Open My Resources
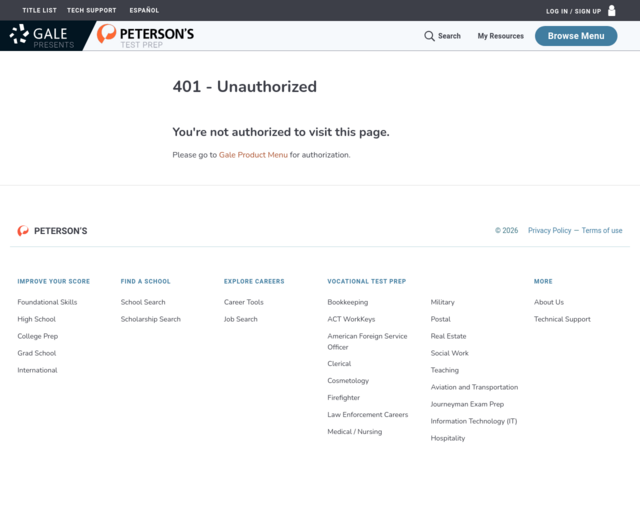The image size is (640, 512). point(500,36)
